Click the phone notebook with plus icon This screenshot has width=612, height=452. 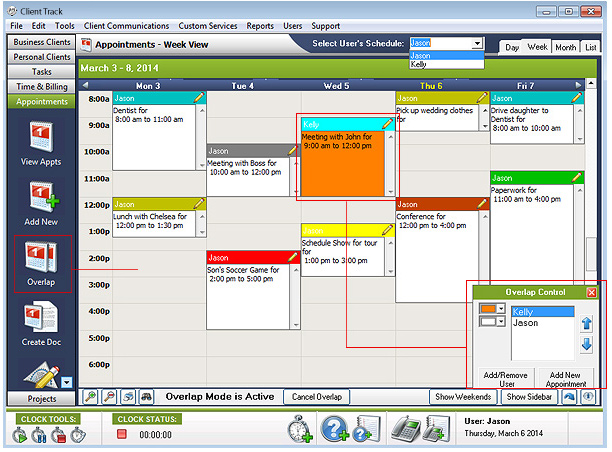tap(437, 429)
